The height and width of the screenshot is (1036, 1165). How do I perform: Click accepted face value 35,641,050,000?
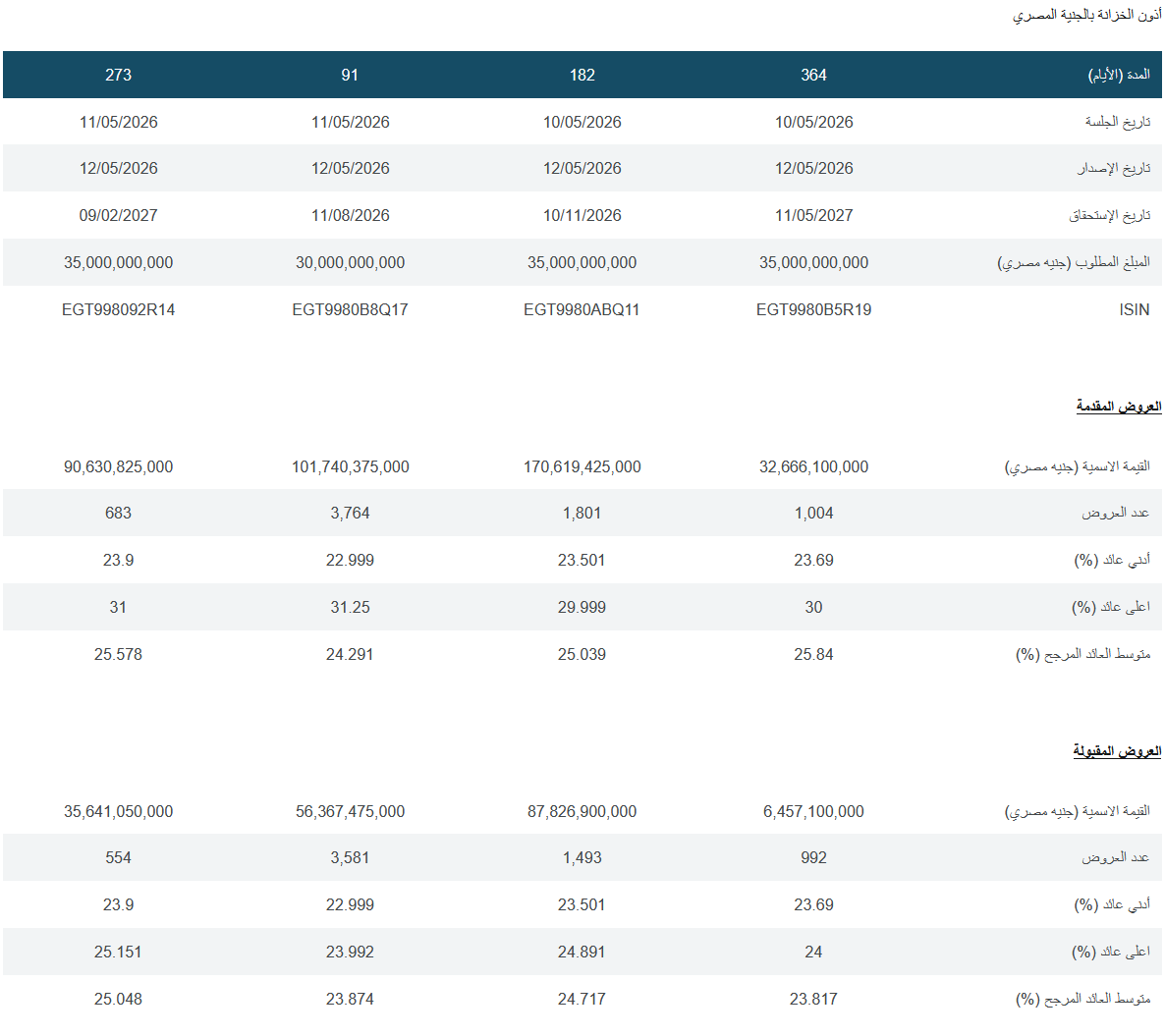tap(118, 812)
